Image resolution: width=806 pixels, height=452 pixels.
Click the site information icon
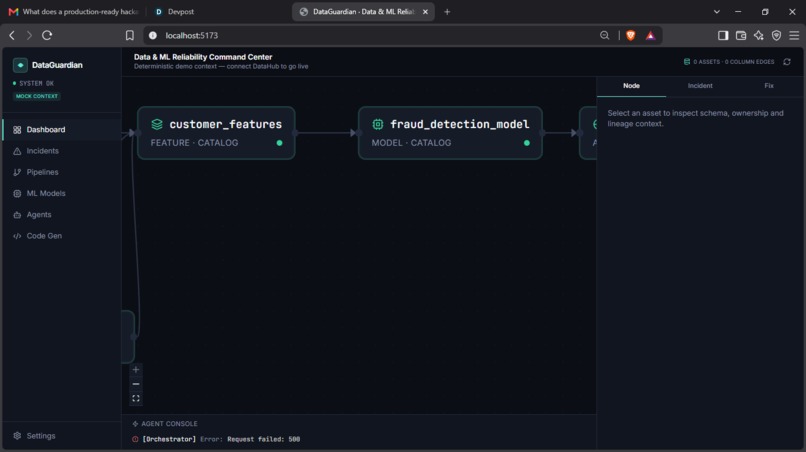point(153,35)
